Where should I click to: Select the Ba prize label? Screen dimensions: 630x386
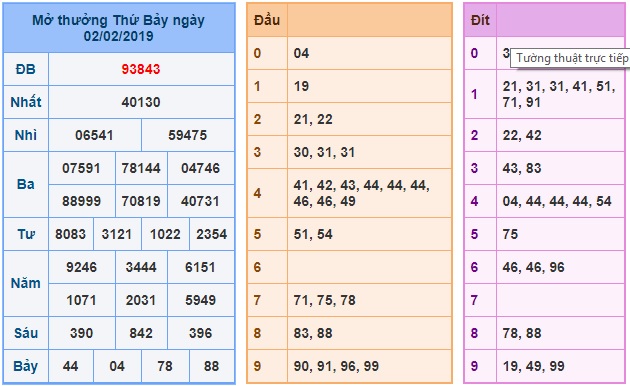pyautogui.click(x=26, y=184)
